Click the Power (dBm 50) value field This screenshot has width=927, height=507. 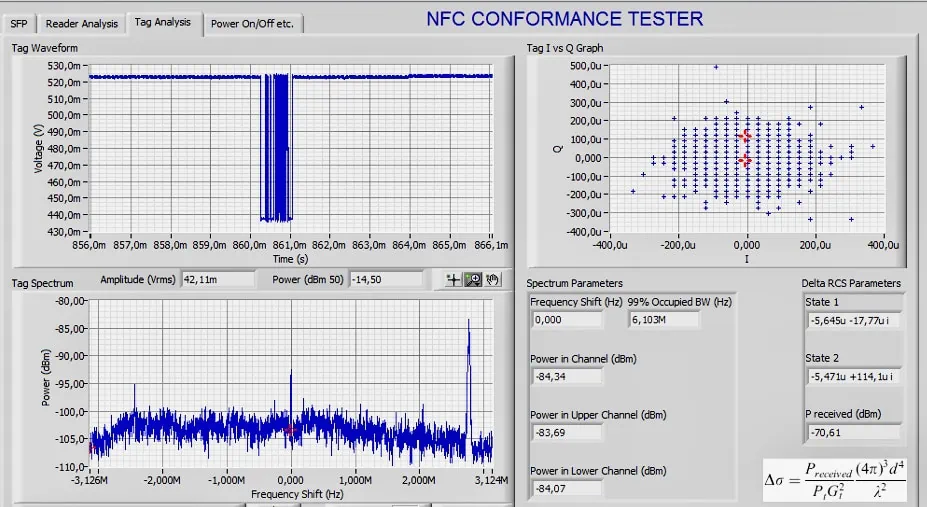click(x=387, y=280)
